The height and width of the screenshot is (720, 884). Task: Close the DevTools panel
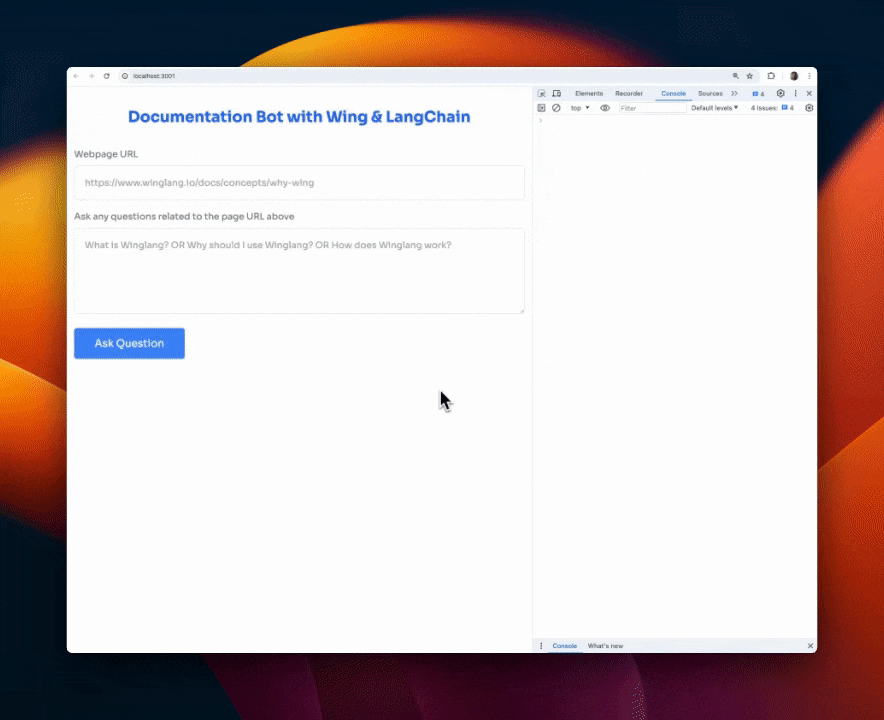pos(809,94)
